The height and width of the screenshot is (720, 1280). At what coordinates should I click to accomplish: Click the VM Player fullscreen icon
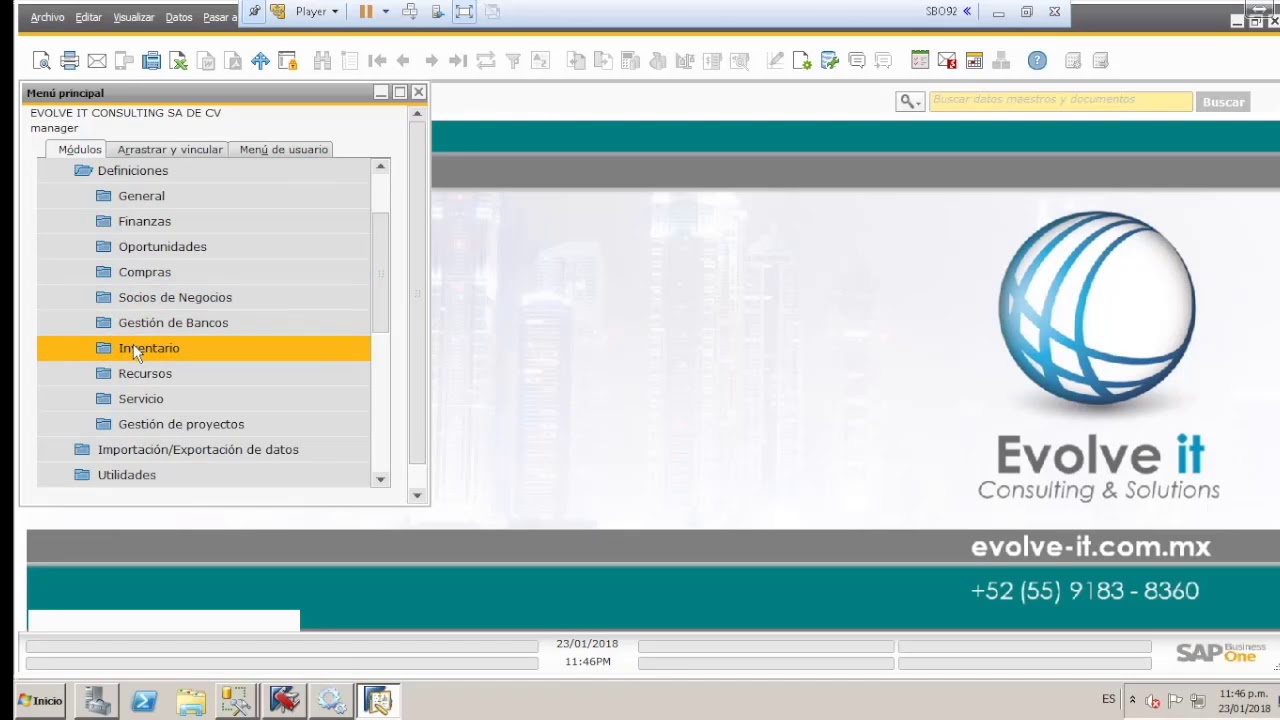point(464,12)
